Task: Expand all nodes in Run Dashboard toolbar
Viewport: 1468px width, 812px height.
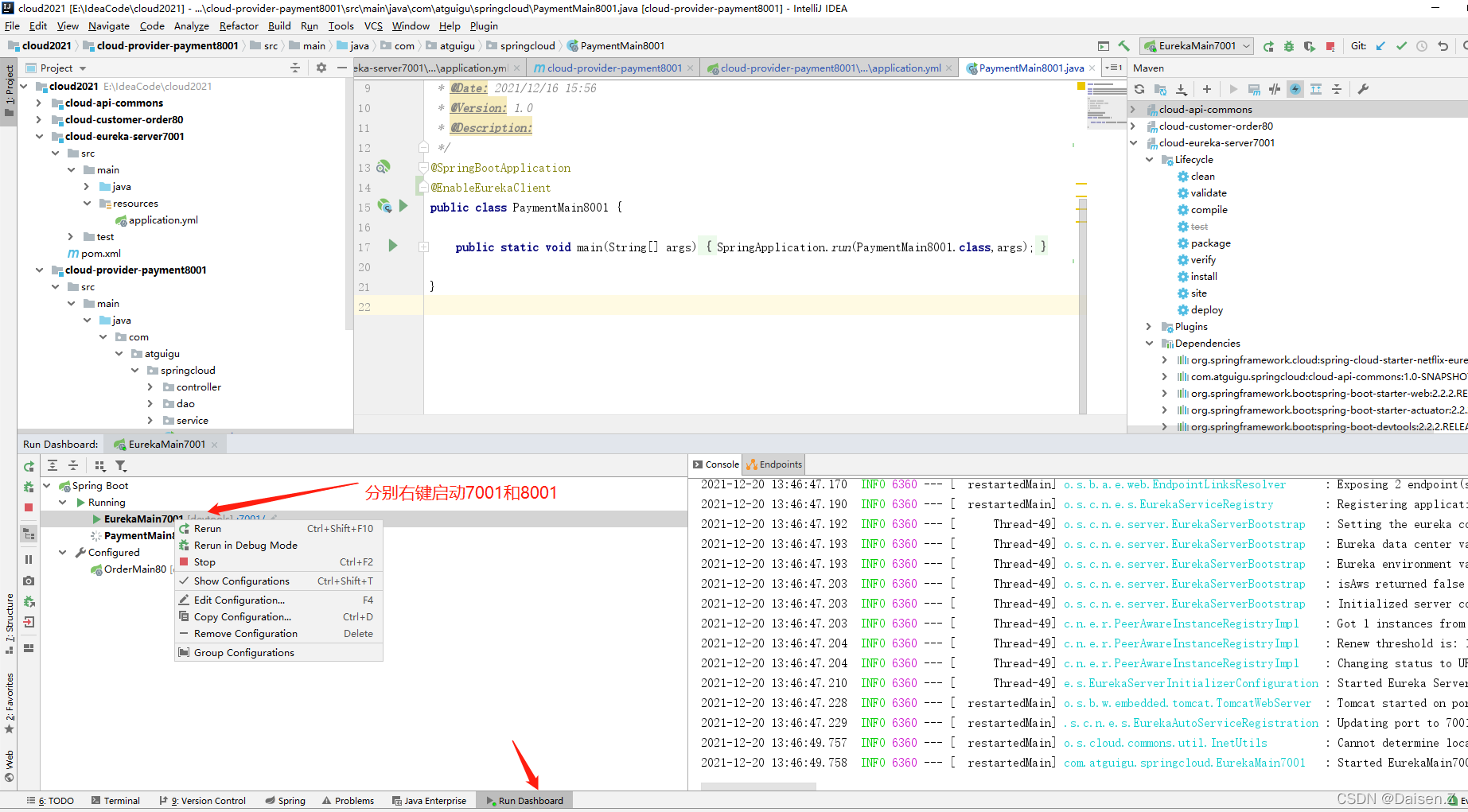Action: click(53, 466)
